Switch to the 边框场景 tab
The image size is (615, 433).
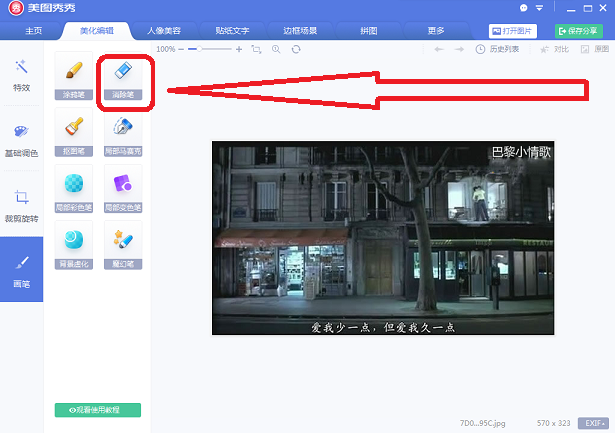[x=300, y=31]
